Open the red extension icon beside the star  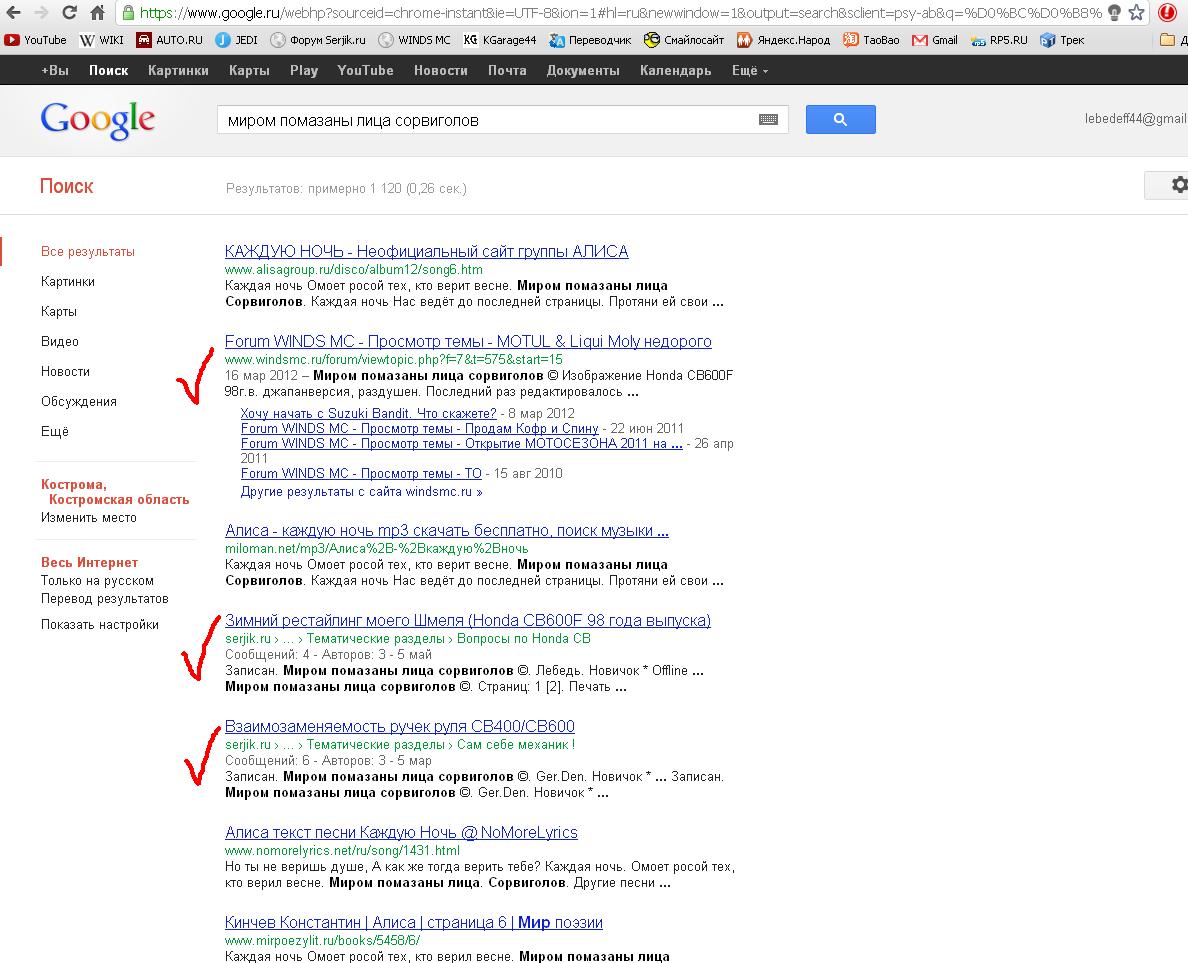point(1167,12)
